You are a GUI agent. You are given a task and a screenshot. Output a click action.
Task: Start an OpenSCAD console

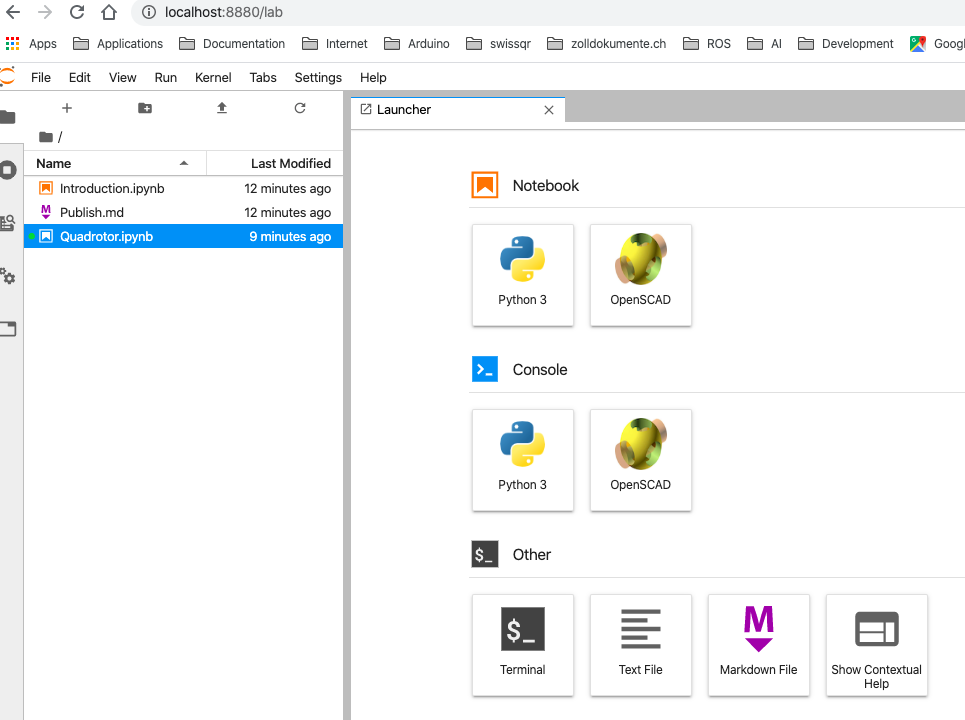pyautogui.click(x=640, y=459)
